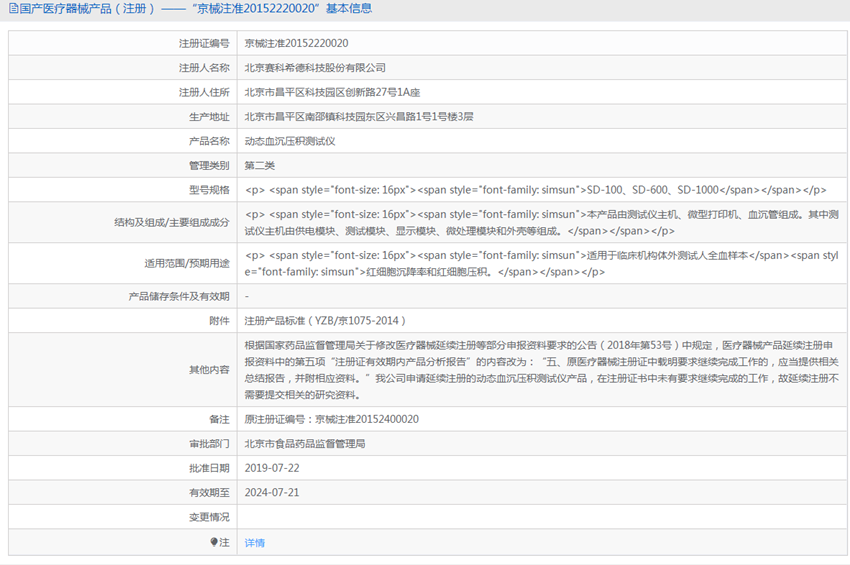Open the 详情 link
Viewport: 850px width, 565px height.
pyautogui.click(x=254, y=543)
